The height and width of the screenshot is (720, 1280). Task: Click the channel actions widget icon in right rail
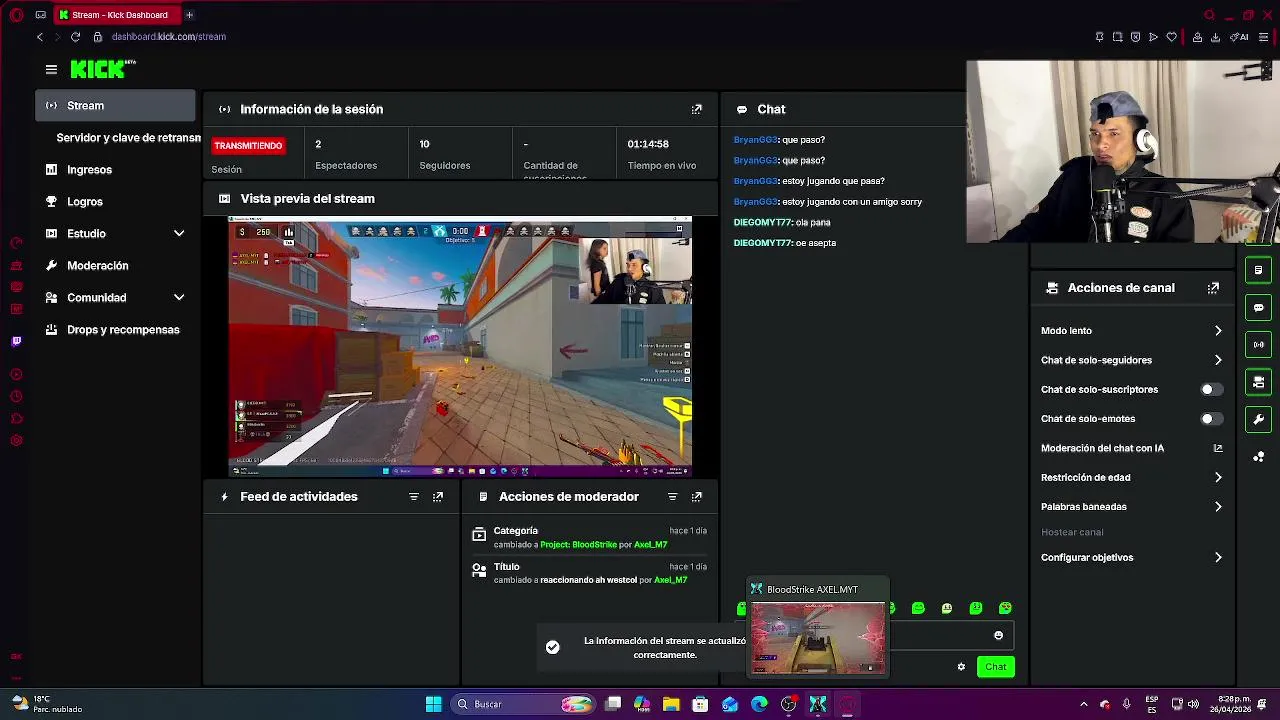coord(1259,382)
